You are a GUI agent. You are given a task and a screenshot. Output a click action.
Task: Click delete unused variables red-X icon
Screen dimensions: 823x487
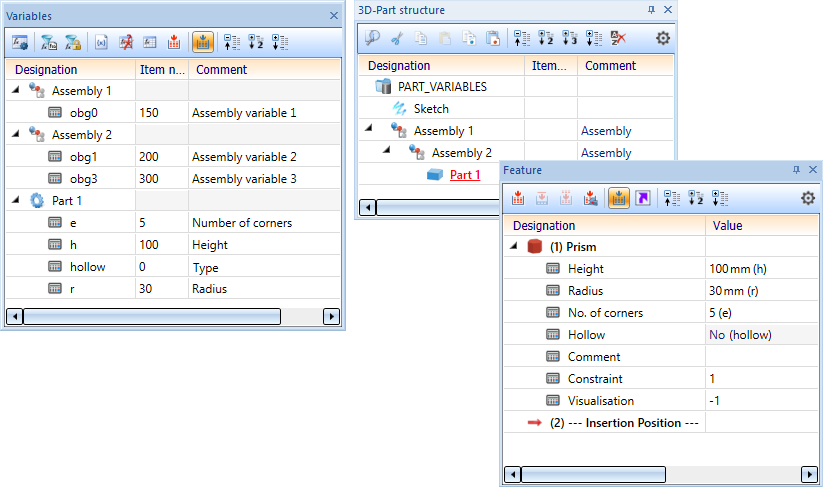coord(125,42)
